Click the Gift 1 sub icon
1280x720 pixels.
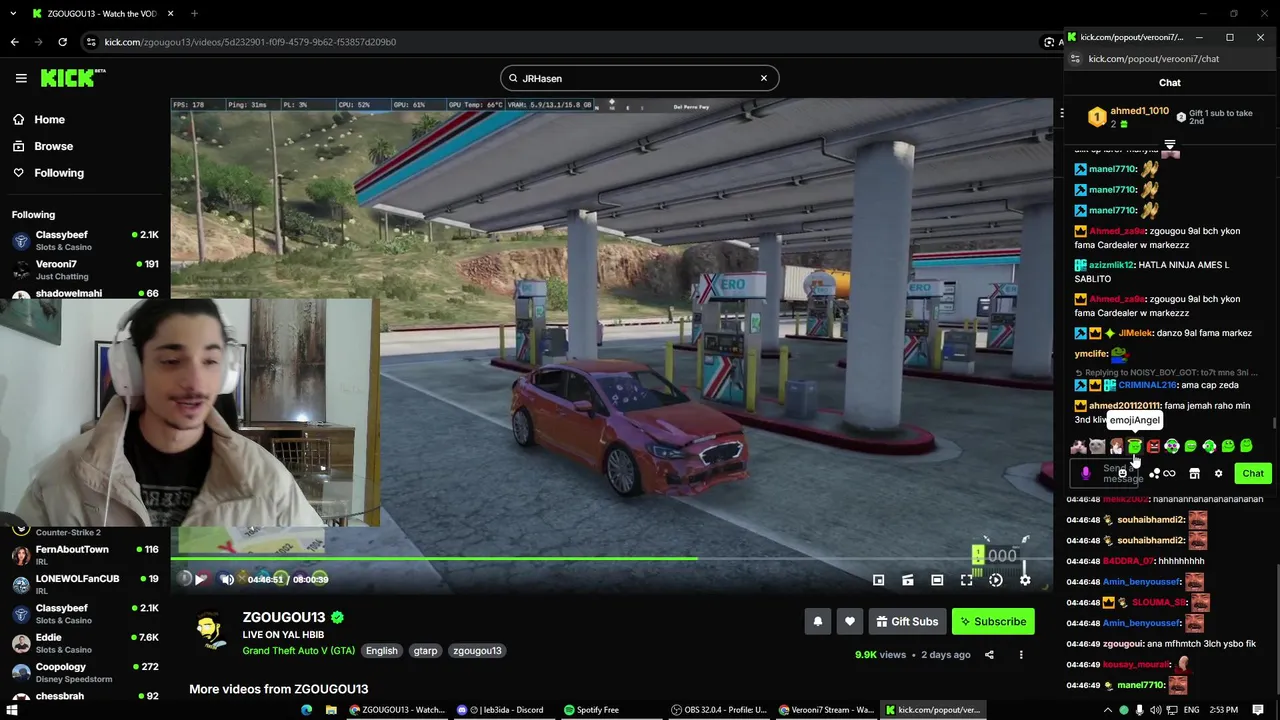[1181, 117]
